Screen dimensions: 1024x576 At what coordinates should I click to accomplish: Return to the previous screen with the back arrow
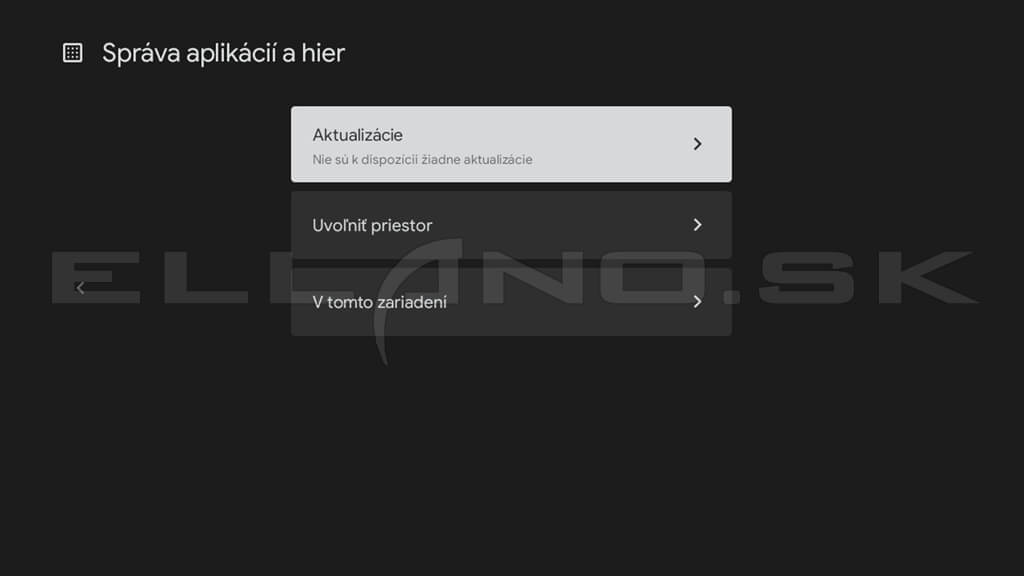pyautogui.click(x=80, y=287)
